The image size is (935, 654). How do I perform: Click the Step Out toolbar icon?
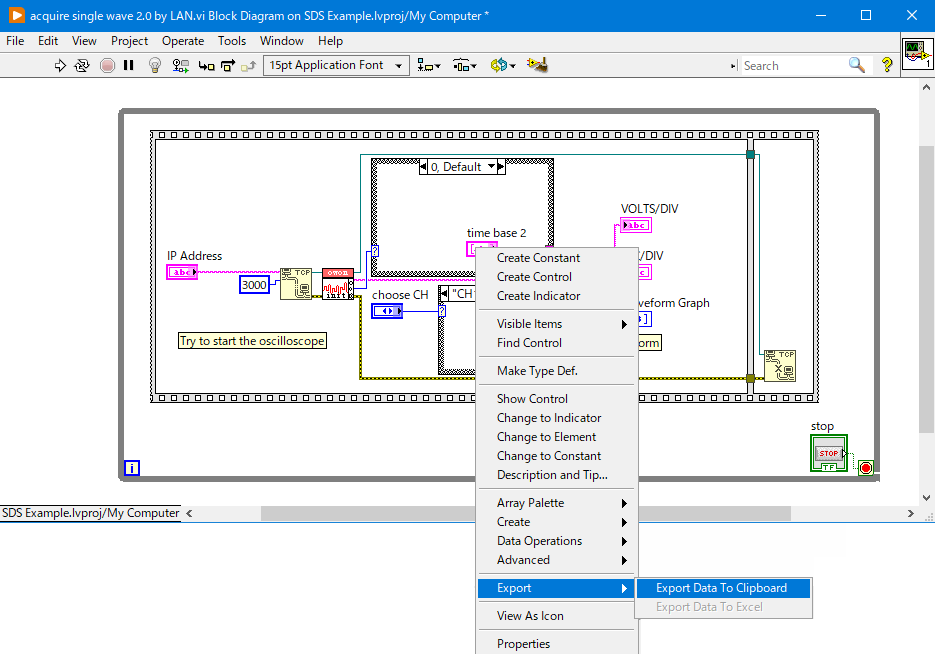pyautogui.click(x=248, y=66)
